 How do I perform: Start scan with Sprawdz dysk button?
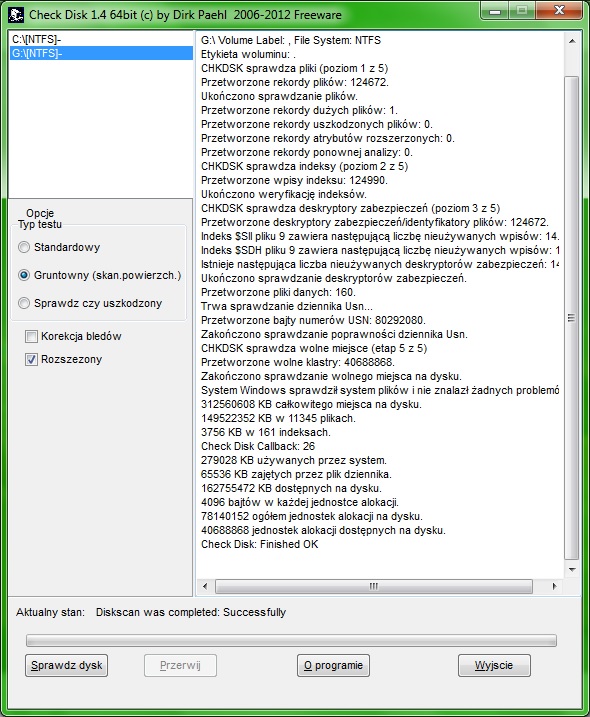[x=67, y=665]
